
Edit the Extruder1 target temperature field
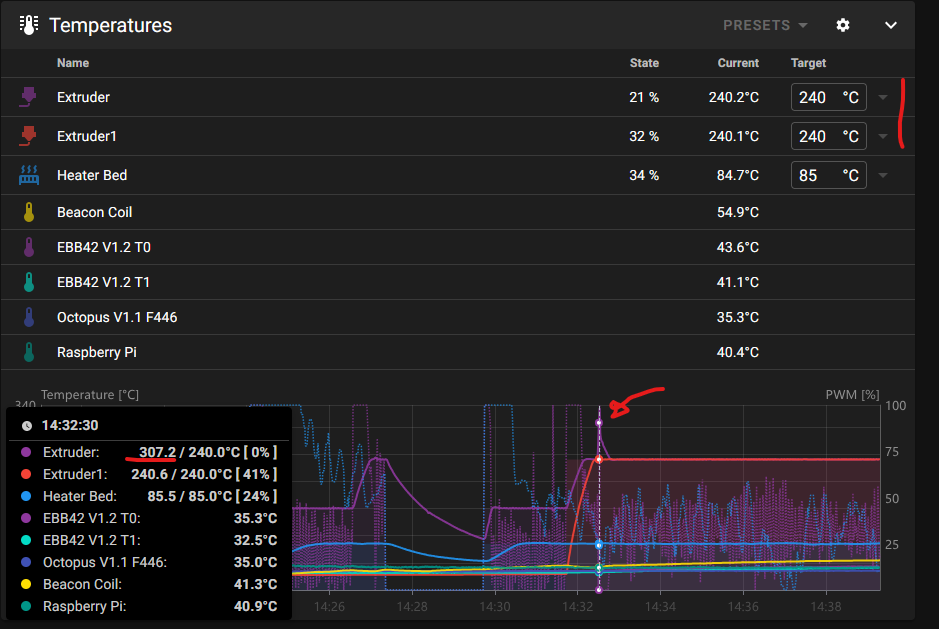pyautogui.click(x=828, y=136)
